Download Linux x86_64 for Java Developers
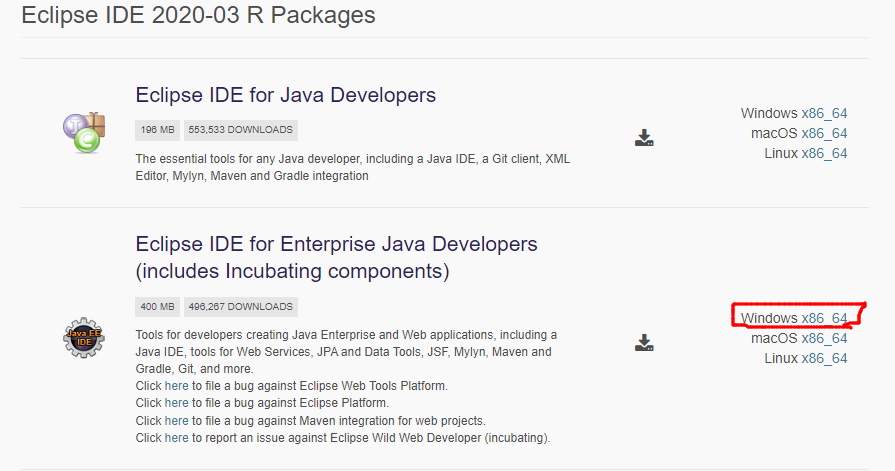 (x=824, y=153)
